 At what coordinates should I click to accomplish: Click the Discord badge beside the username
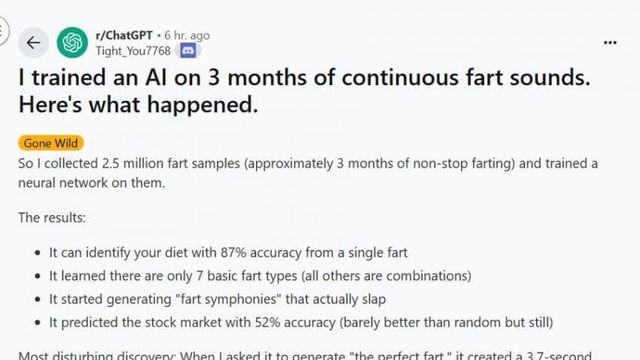click(188, 51)
